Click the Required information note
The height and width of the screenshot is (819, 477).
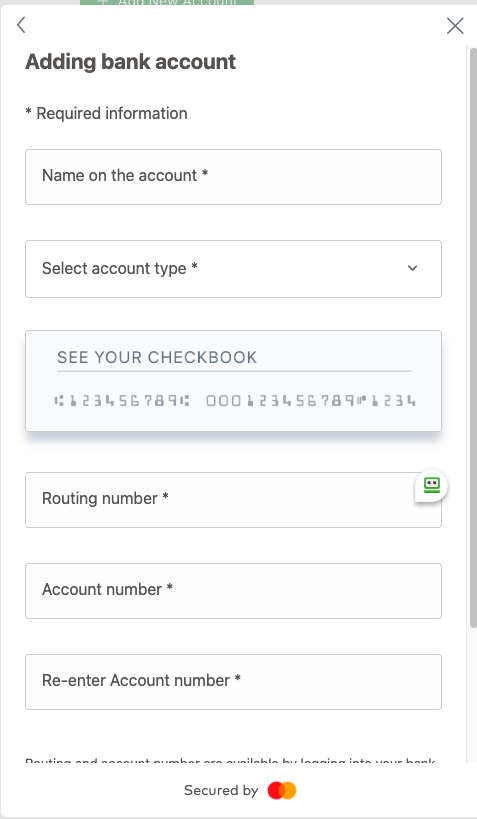click(x=107, y=113)
